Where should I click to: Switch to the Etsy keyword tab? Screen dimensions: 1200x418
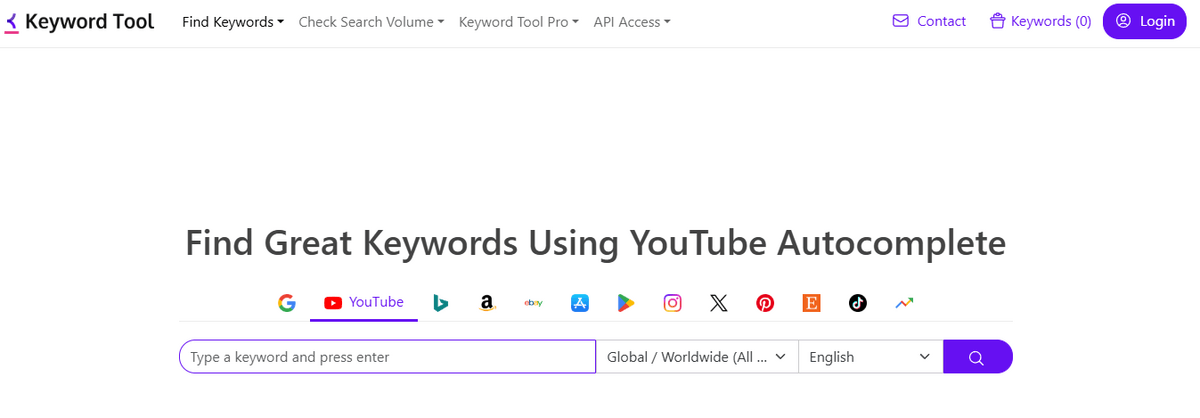tap(811, 302)
